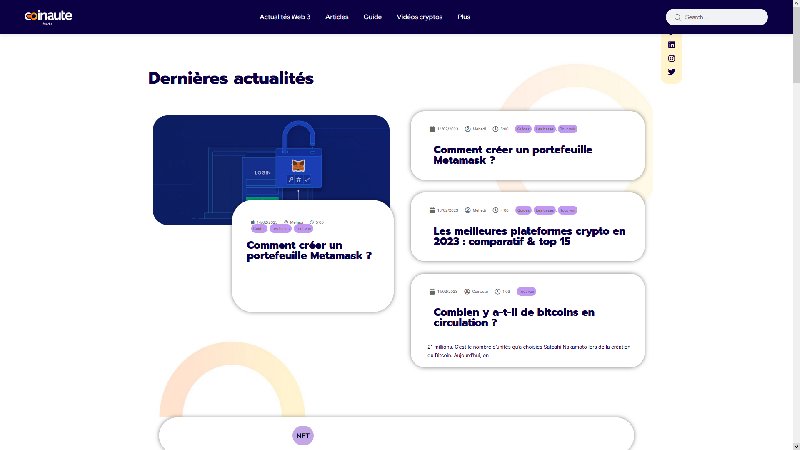The height and width of the screenshot is (450, 800).
Task: Open the Actualités Web 3 menu
Action: point(285,17)
